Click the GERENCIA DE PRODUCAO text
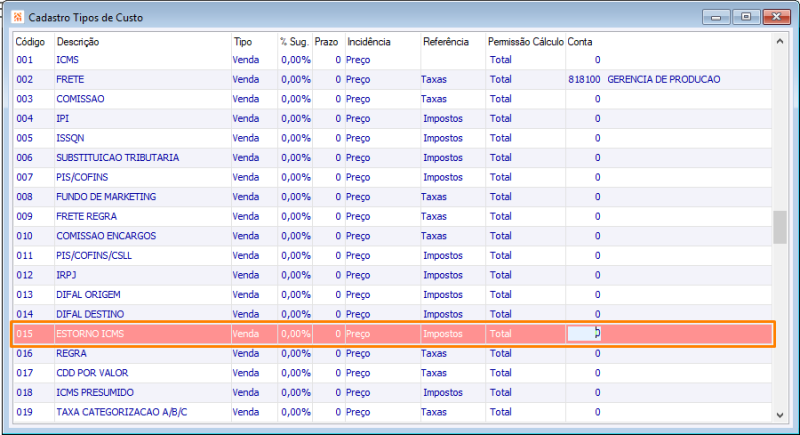800x435 pixels. [x=664, y=80]
